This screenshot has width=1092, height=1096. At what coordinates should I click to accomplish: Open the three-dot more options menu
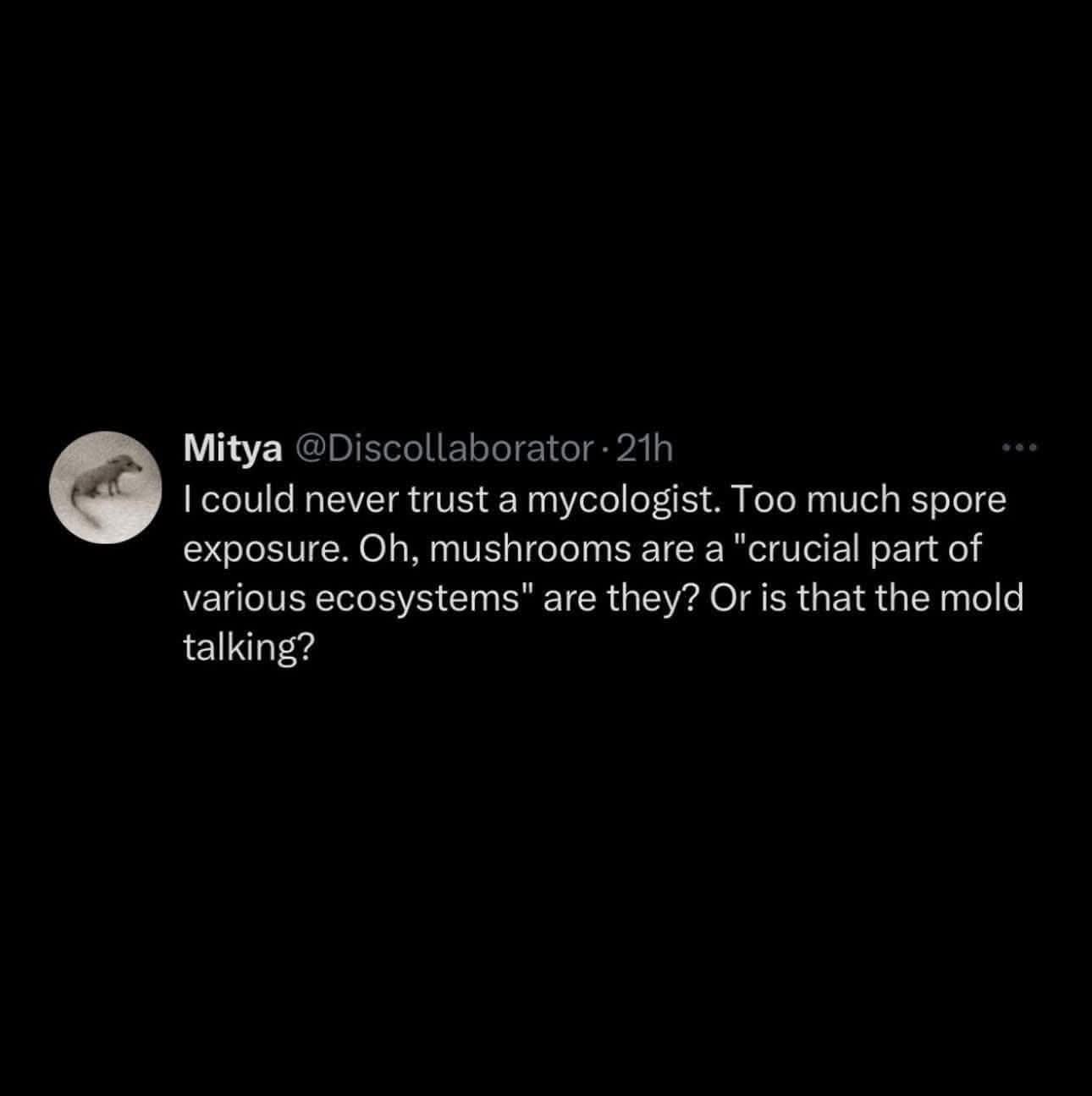[x=1019, y=447]
